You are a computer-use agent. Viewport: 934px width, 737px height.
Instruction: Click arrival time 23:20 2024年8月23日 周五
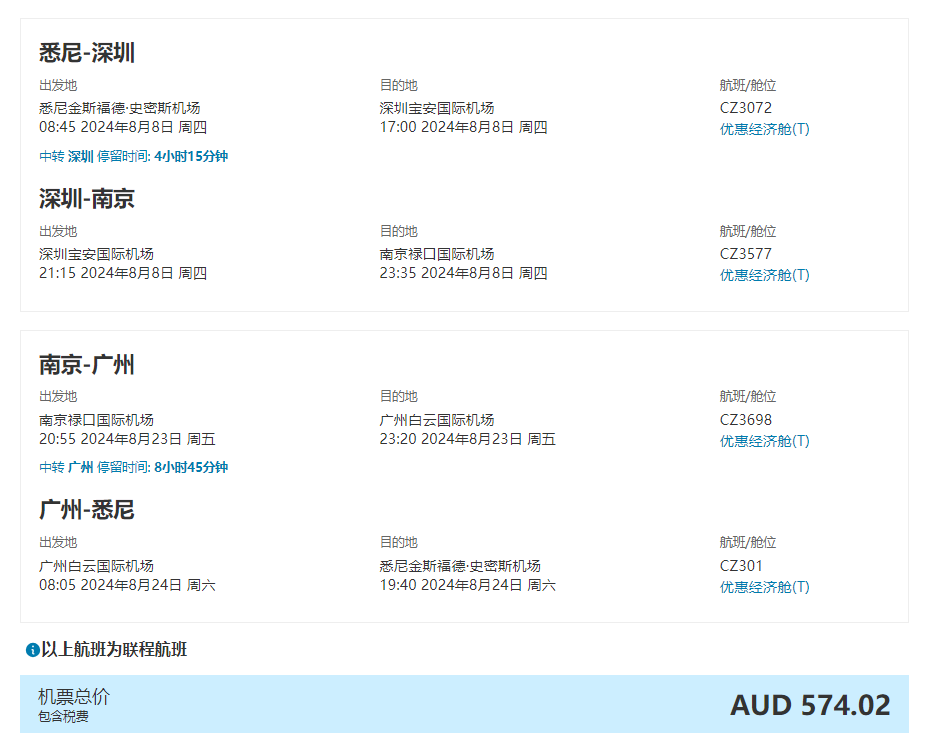click(468, 440)
